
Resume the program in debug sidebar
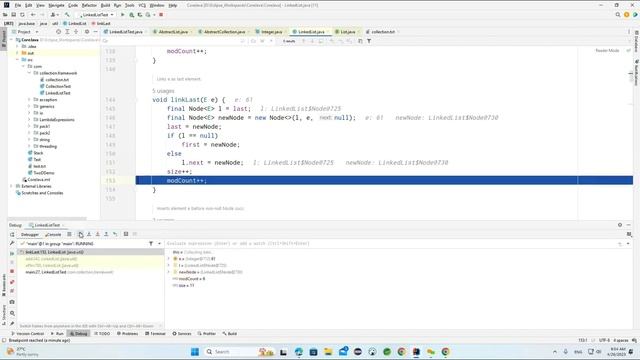pyautogui.click(x=12, y=253)
